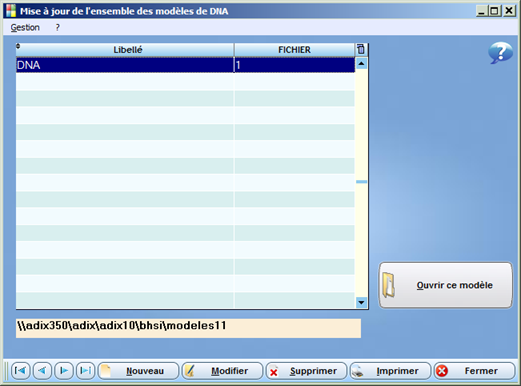Click the table's vertical scrollbar thumb
Image resolution: width=521 pixels, height=386 pixels.
[361, 182]
